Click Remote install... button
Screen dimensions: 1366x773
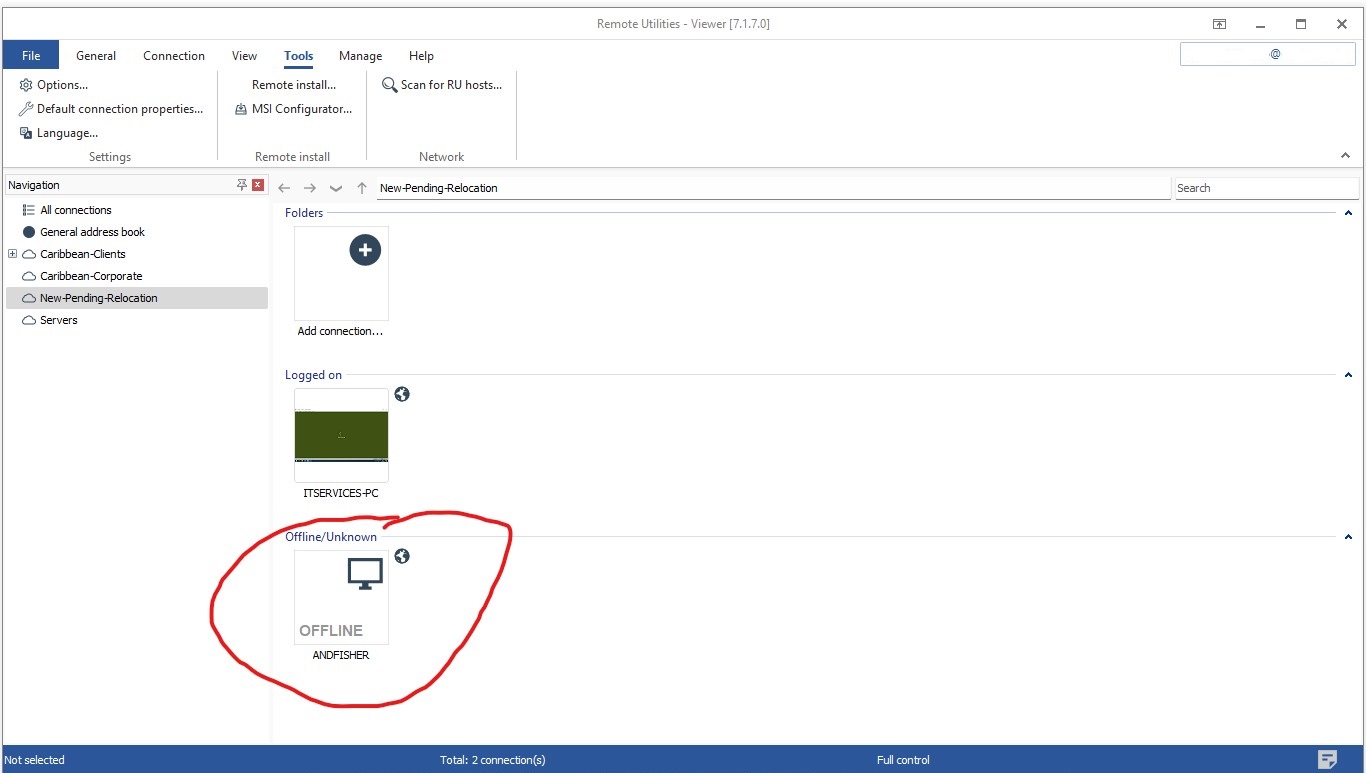[293, 85]
